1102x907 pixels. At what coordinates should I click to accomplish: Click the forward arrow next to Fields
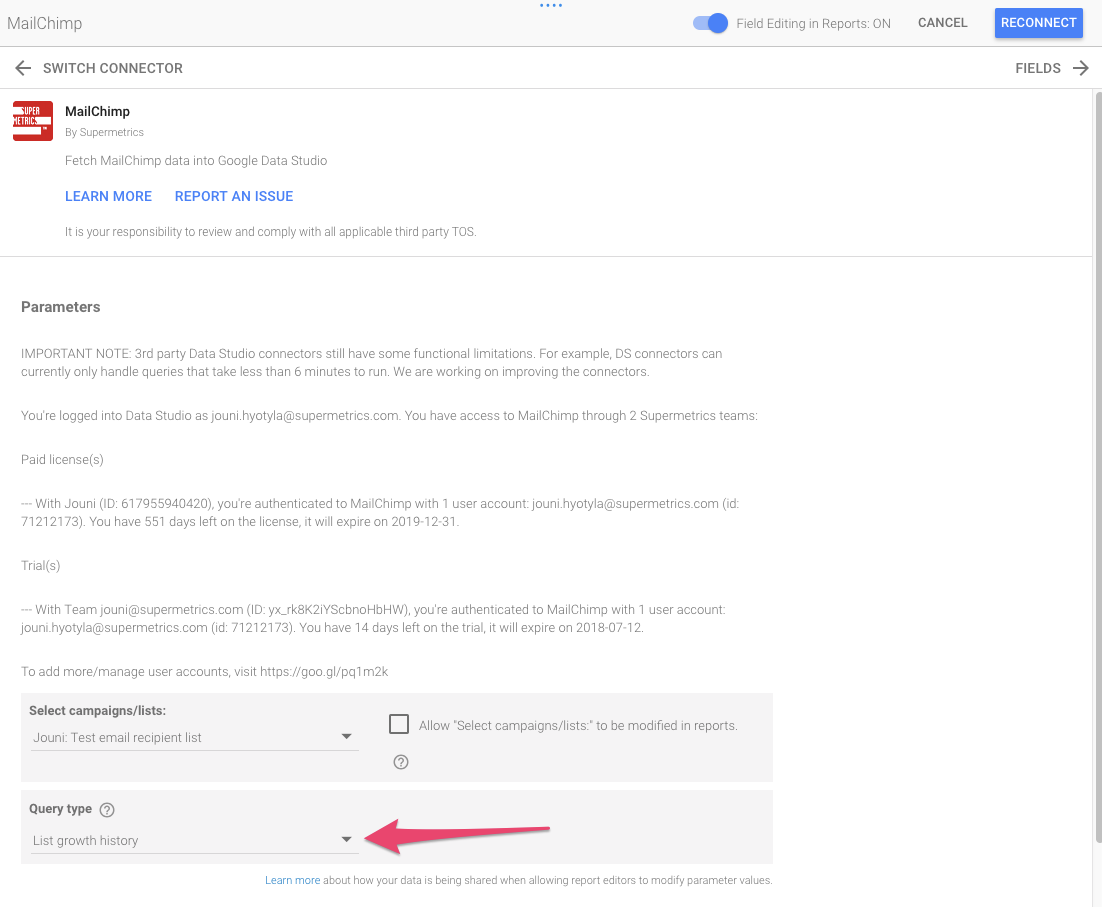pos(1080,68)
